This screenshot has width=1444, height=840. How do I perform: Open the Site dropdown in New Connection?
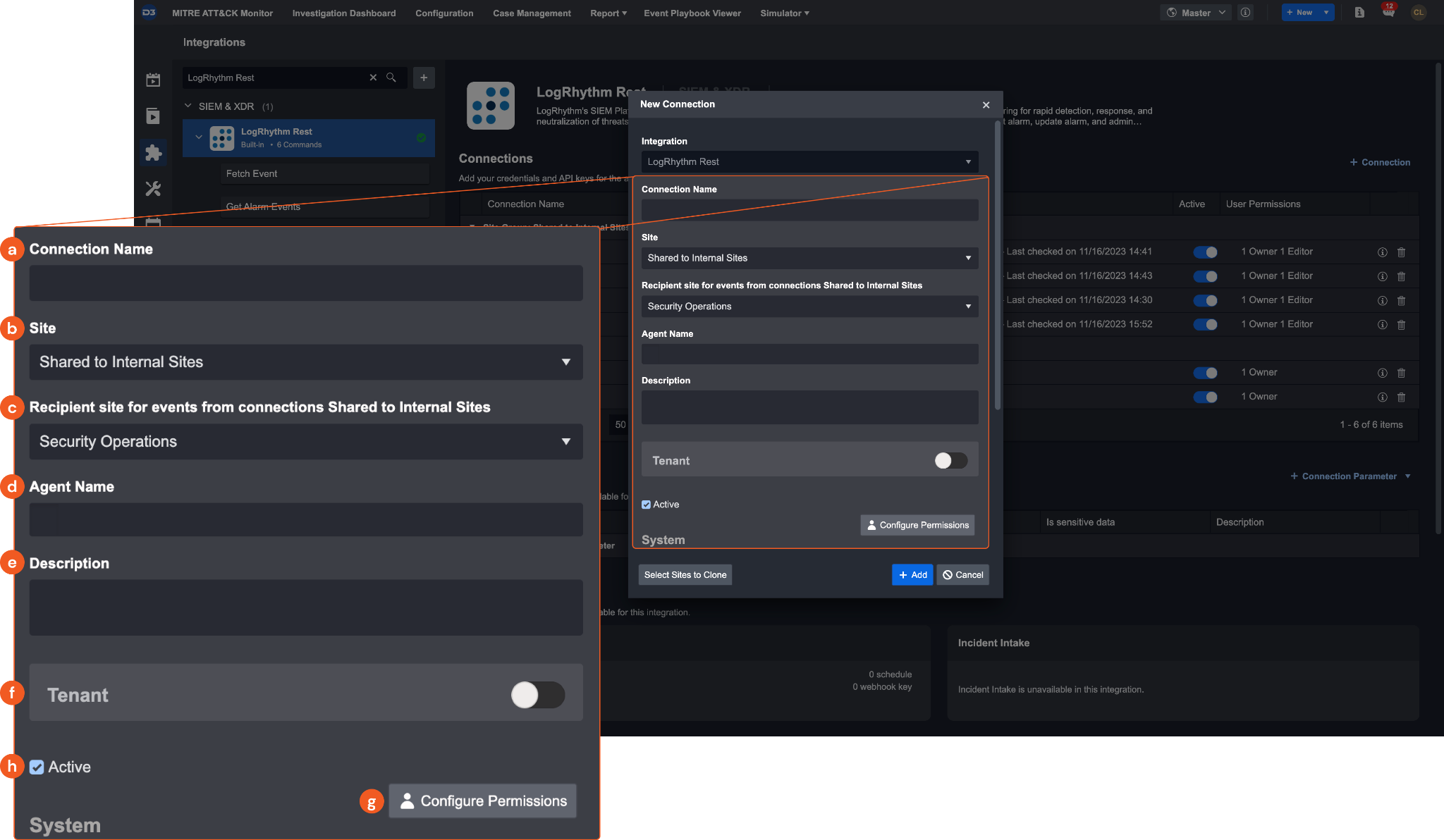point(809,258)
